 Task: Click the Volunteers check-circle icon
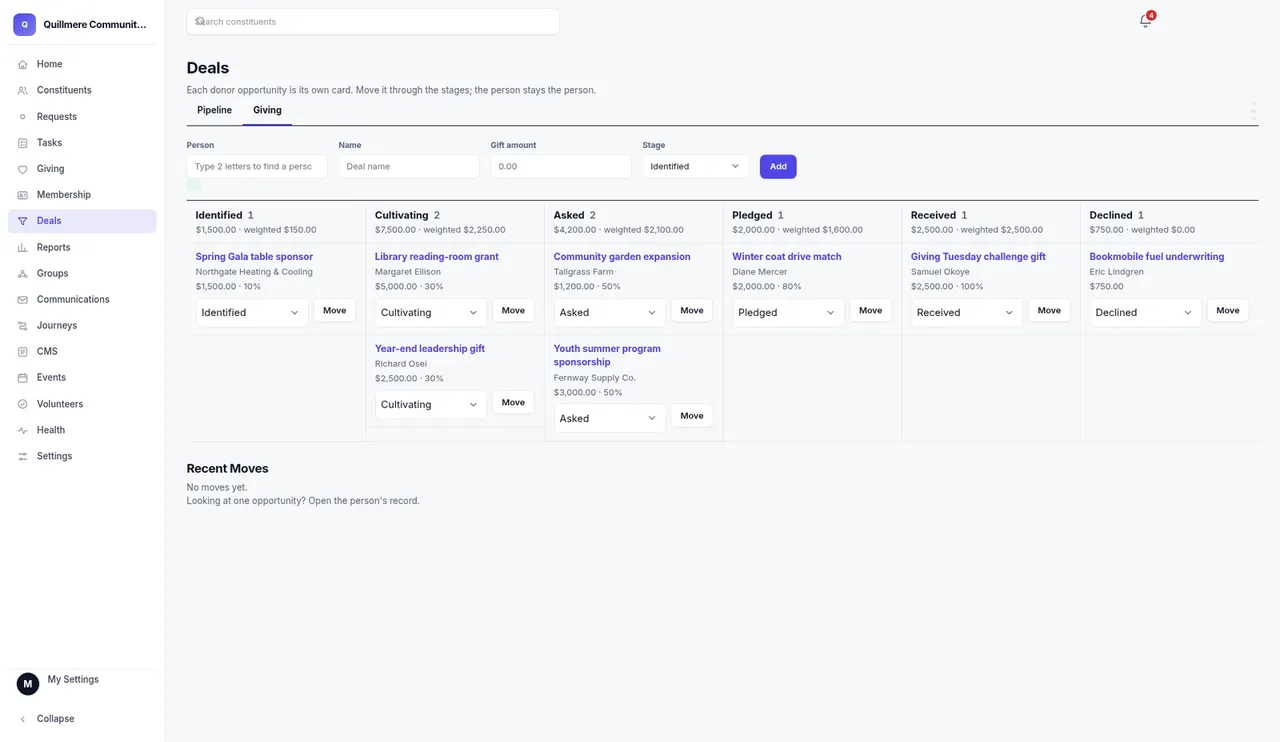click(23, 404)
